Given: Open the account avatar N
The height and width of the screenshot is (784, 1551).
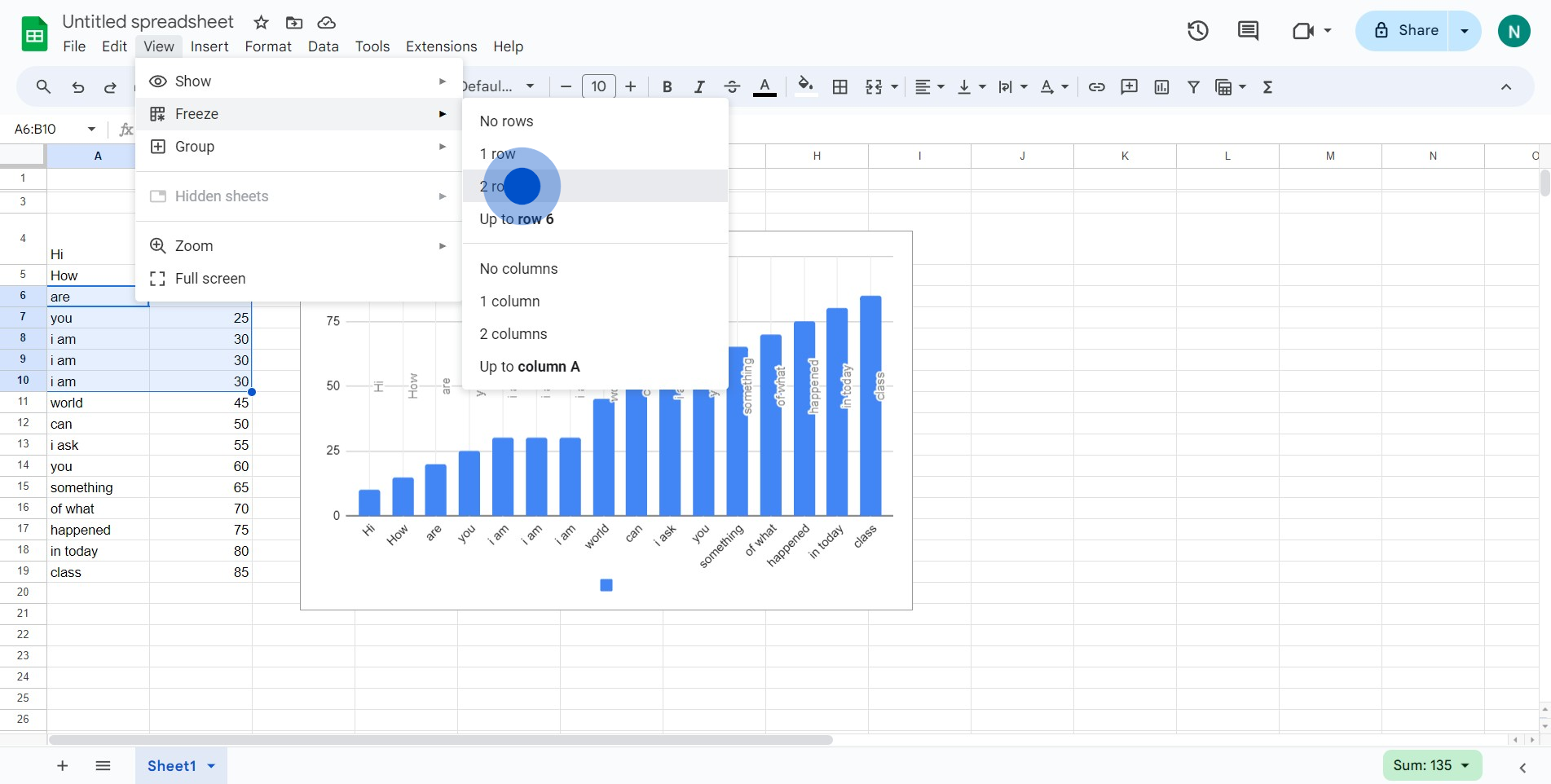Looking at the screenshot, I should 1514,31.
